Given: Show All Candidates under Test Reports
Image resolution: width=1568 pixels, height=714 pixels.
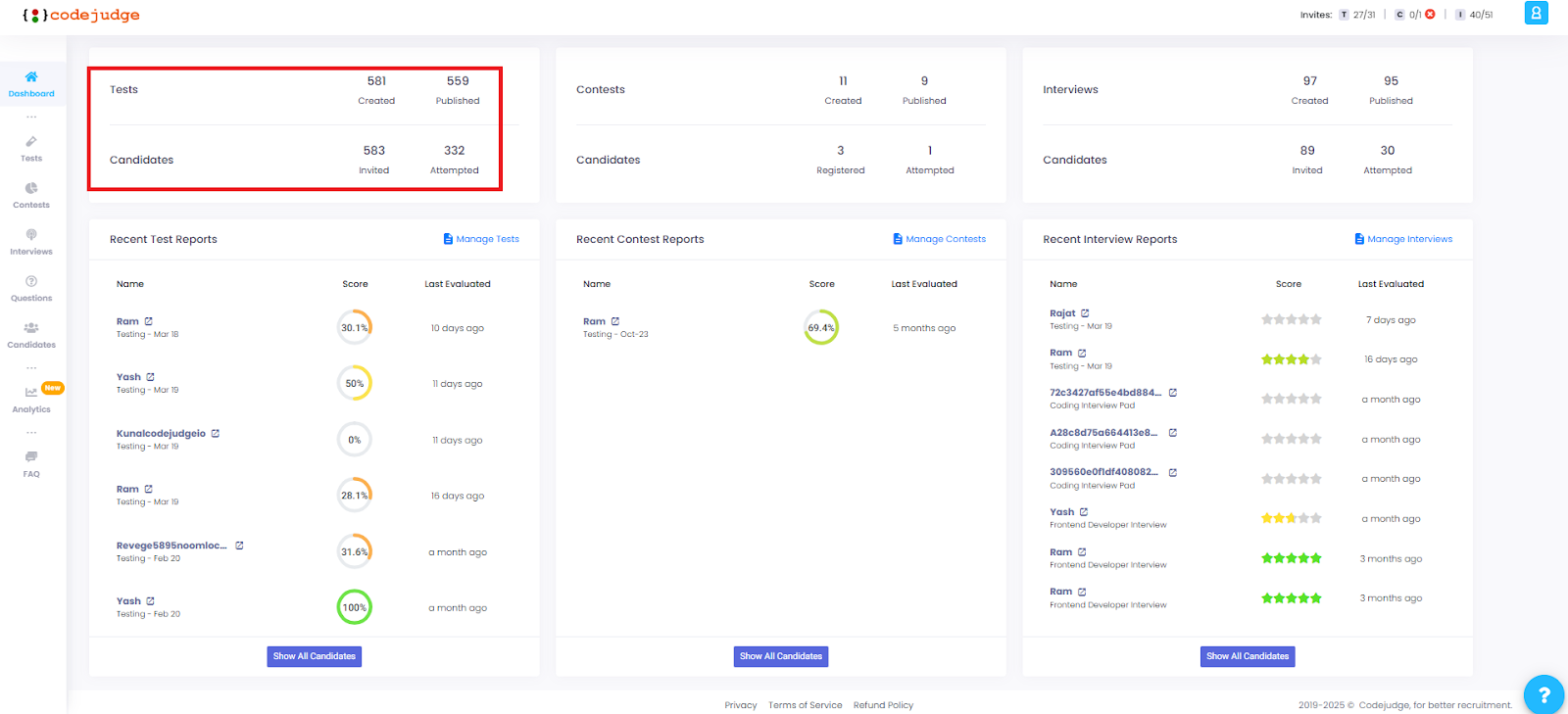Looking at the screenshot, I should coord(315,656).
